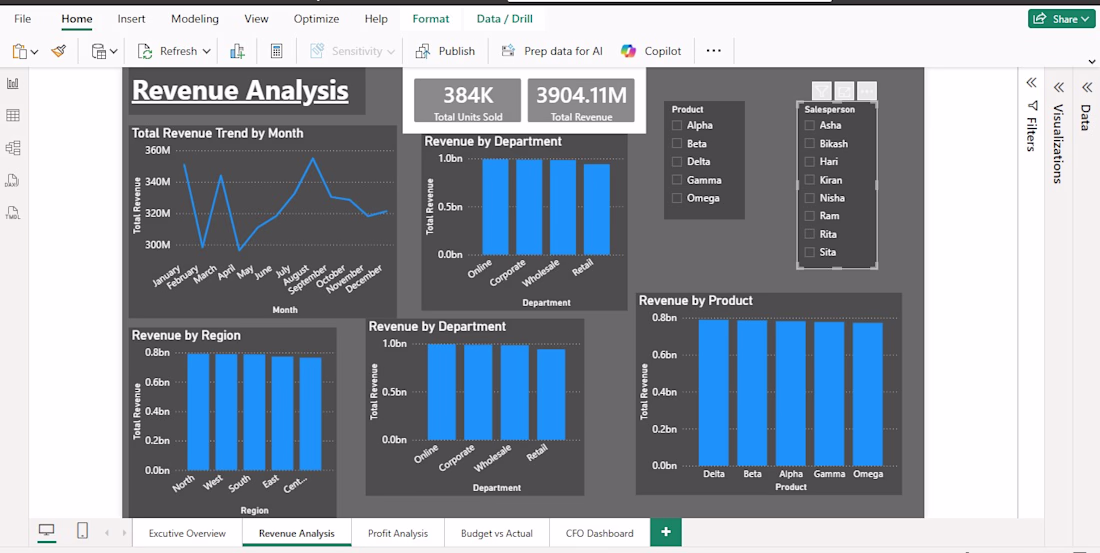Switch to Report view in left sidebar
Image resolution: width=1100 pixels, height=553 pixels.
[13, 84]
